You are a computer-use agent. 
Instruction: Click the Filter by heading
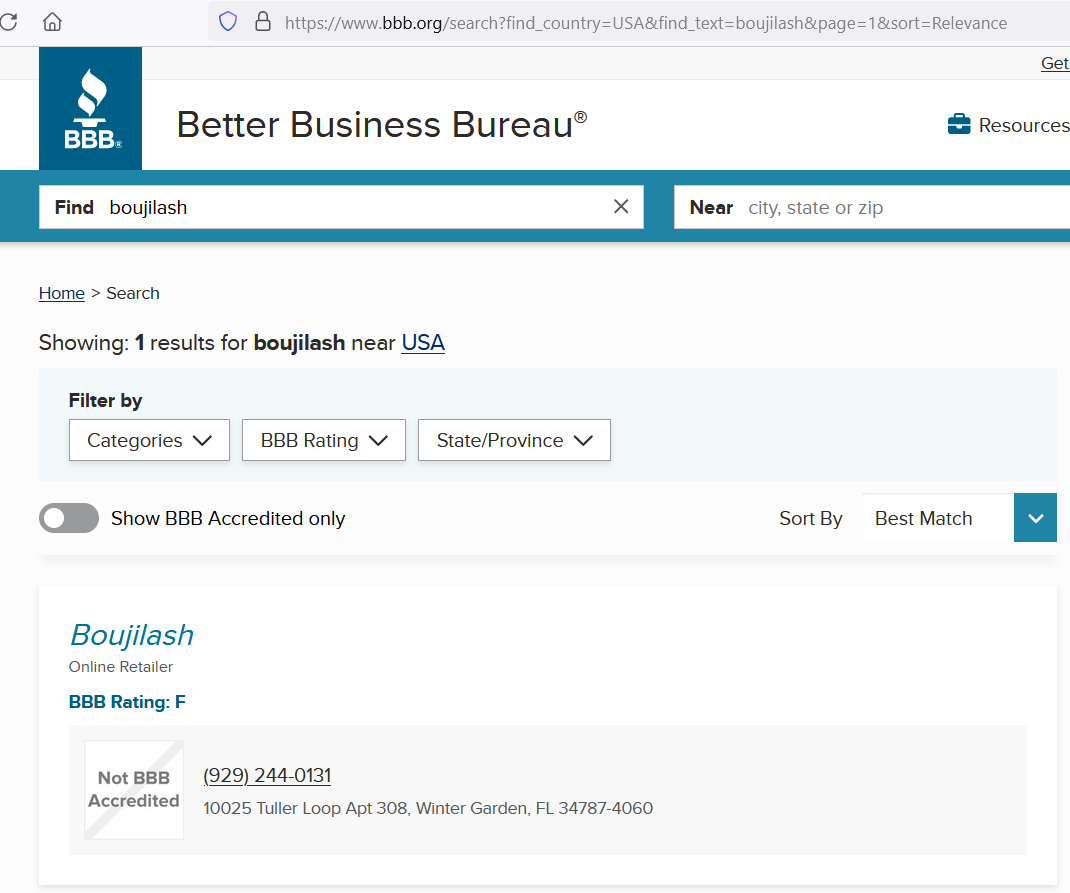105,400
